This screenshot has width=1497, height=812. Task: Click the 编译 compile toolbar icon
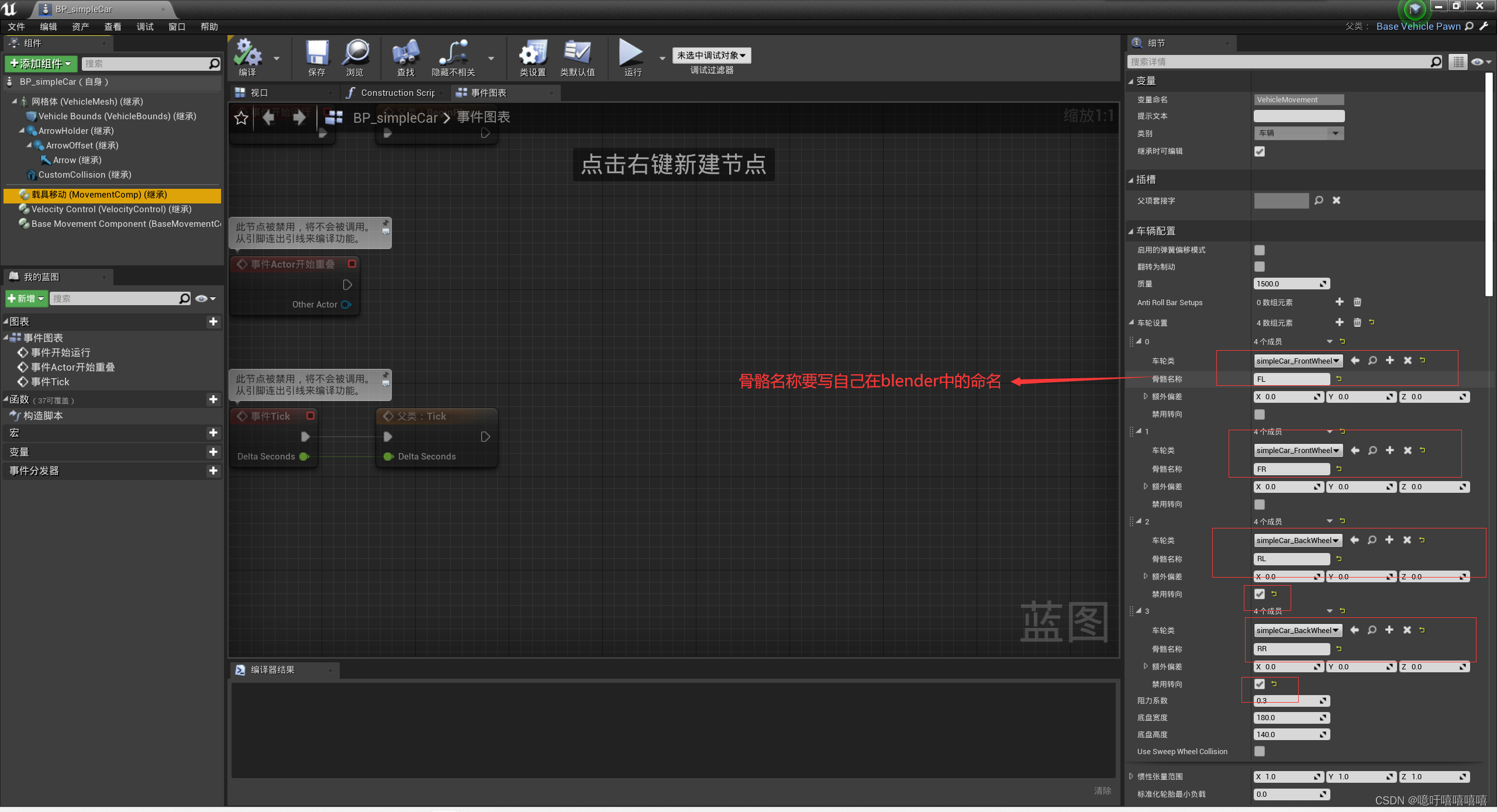pos(247,53)
